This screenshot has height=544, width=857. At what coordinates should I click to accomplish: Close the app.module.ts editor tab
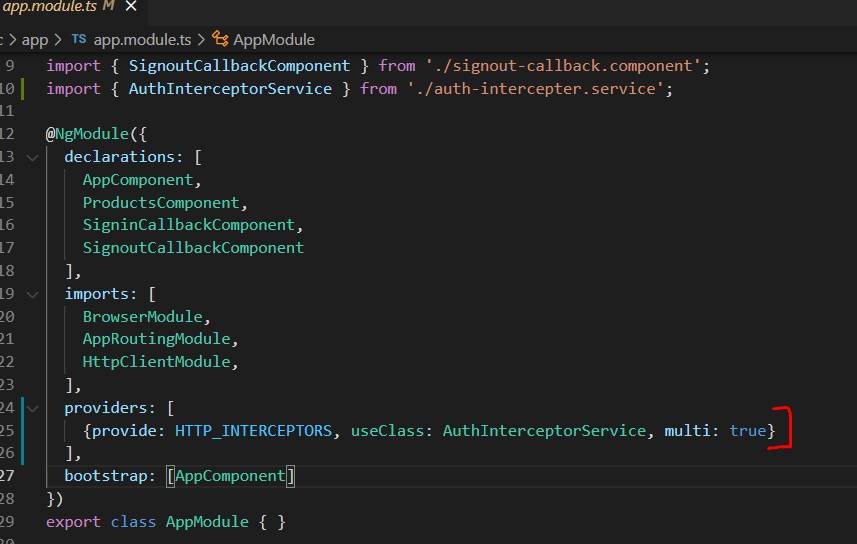point(132,7)
